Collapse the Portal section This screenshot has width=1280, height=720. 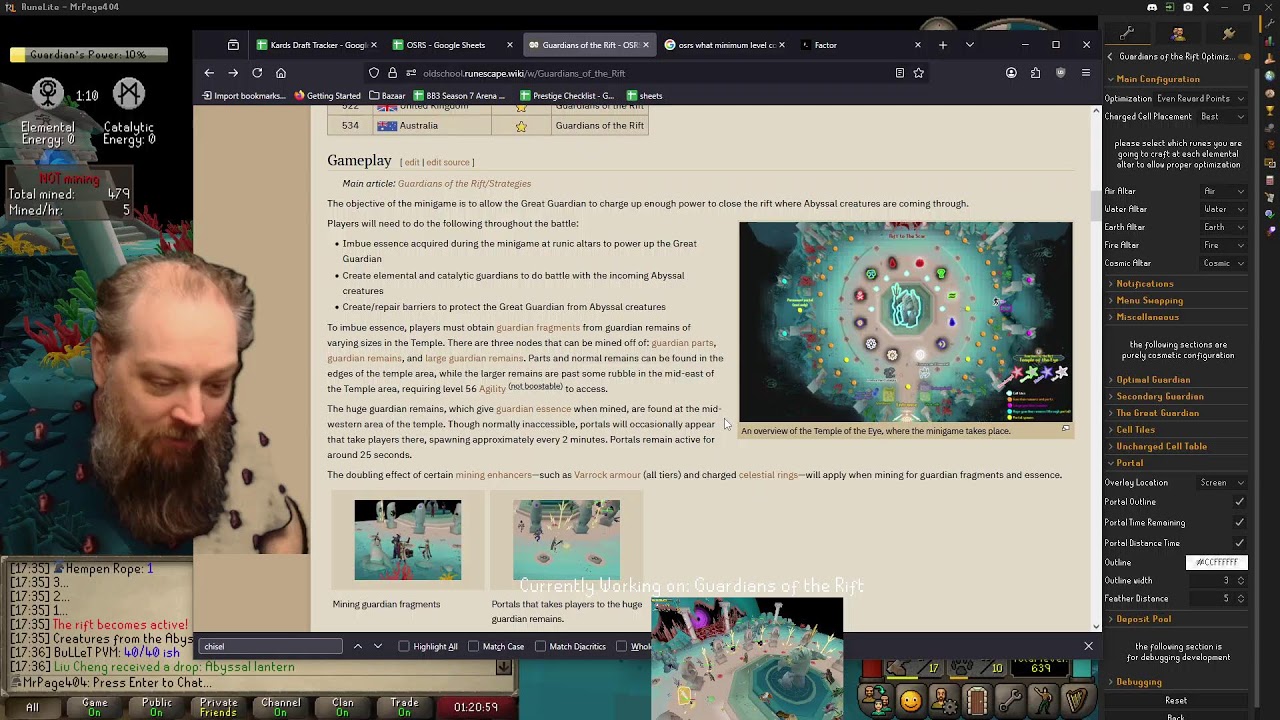[x=1129, y=463]
